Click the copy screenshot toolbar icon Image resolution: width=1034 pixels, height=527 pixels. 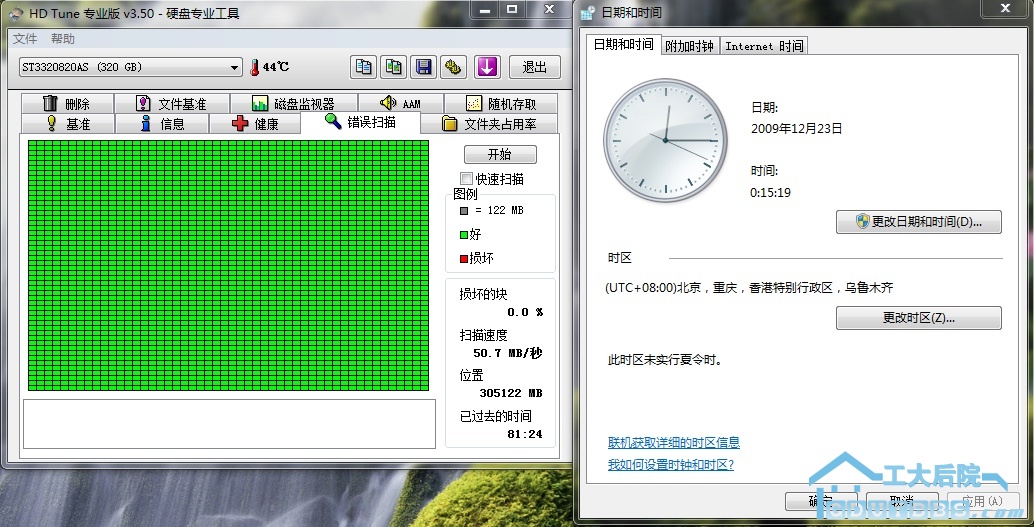click(394, 67)
